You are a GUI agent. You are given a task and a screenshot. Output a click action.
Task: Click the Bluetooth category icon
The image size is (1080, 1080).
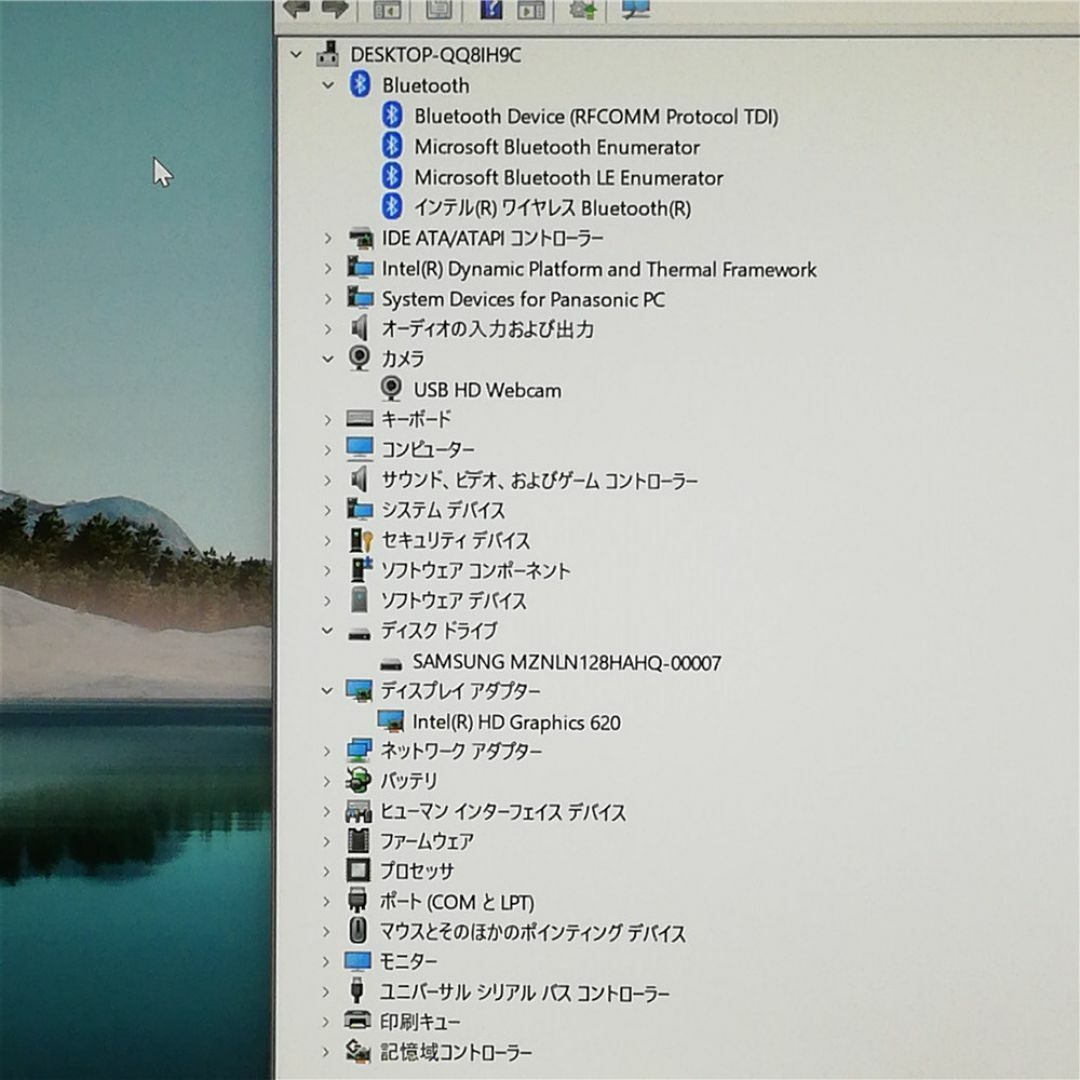360,85
